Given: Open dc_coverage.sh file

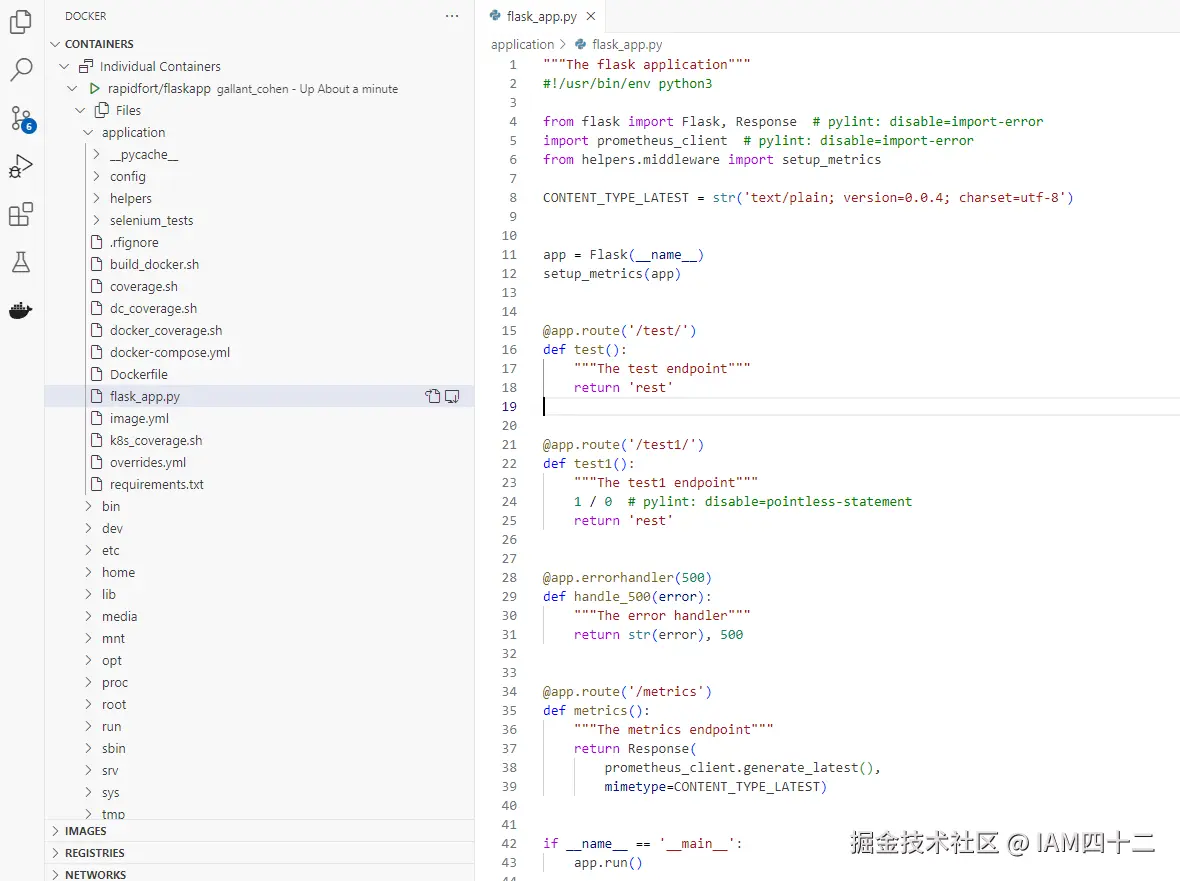Looking at the screenshot, I should [154, 308].
